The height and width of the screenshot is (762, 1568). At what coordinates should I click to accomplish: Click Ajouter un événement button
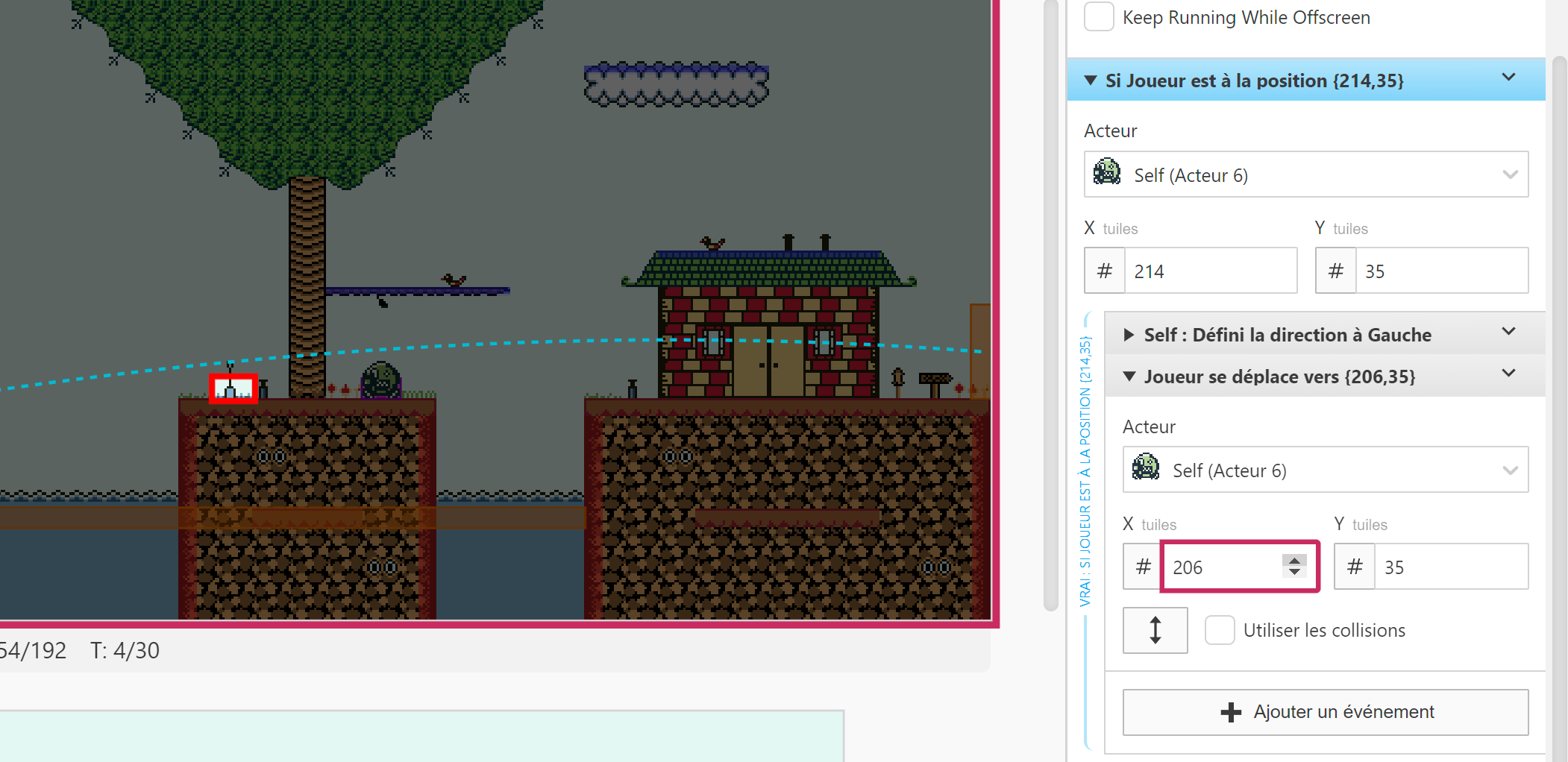(1325, 712)
